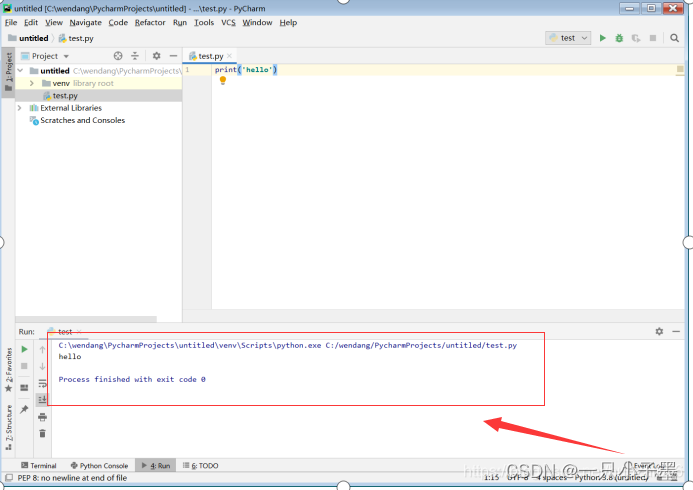Restore layout icon in the Run panel
This screenshot has width=693, height=490.
point(24,387)
